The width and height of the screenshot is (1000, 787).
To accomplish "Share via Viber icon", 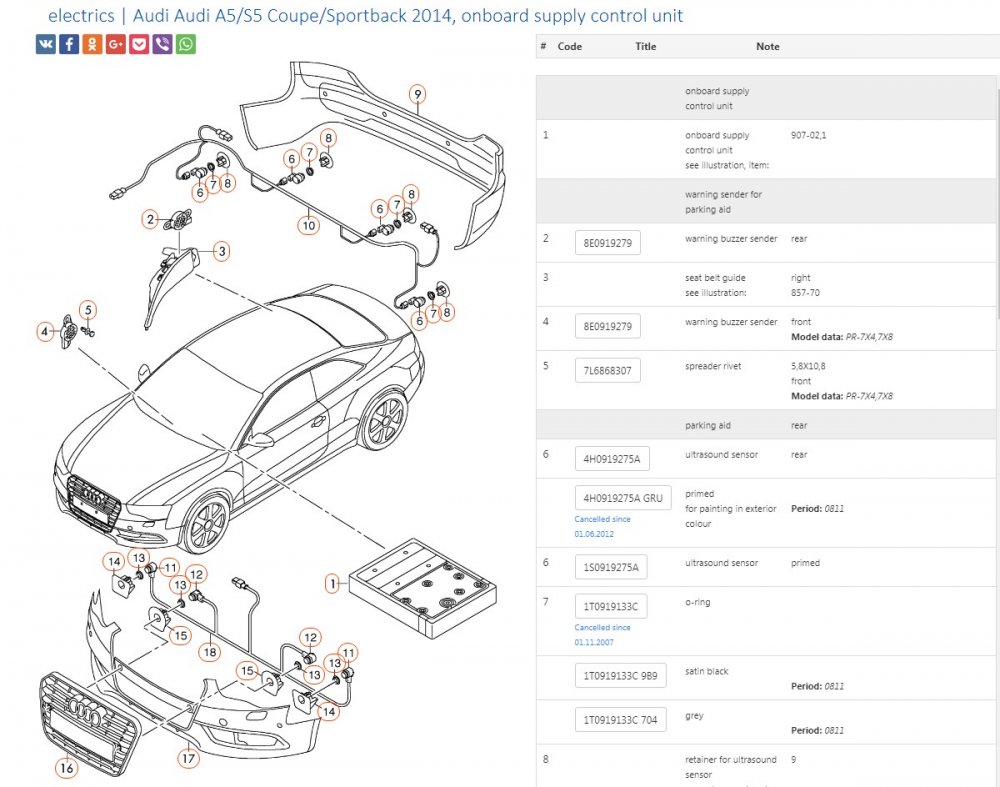I will click(x=163, y=44).
